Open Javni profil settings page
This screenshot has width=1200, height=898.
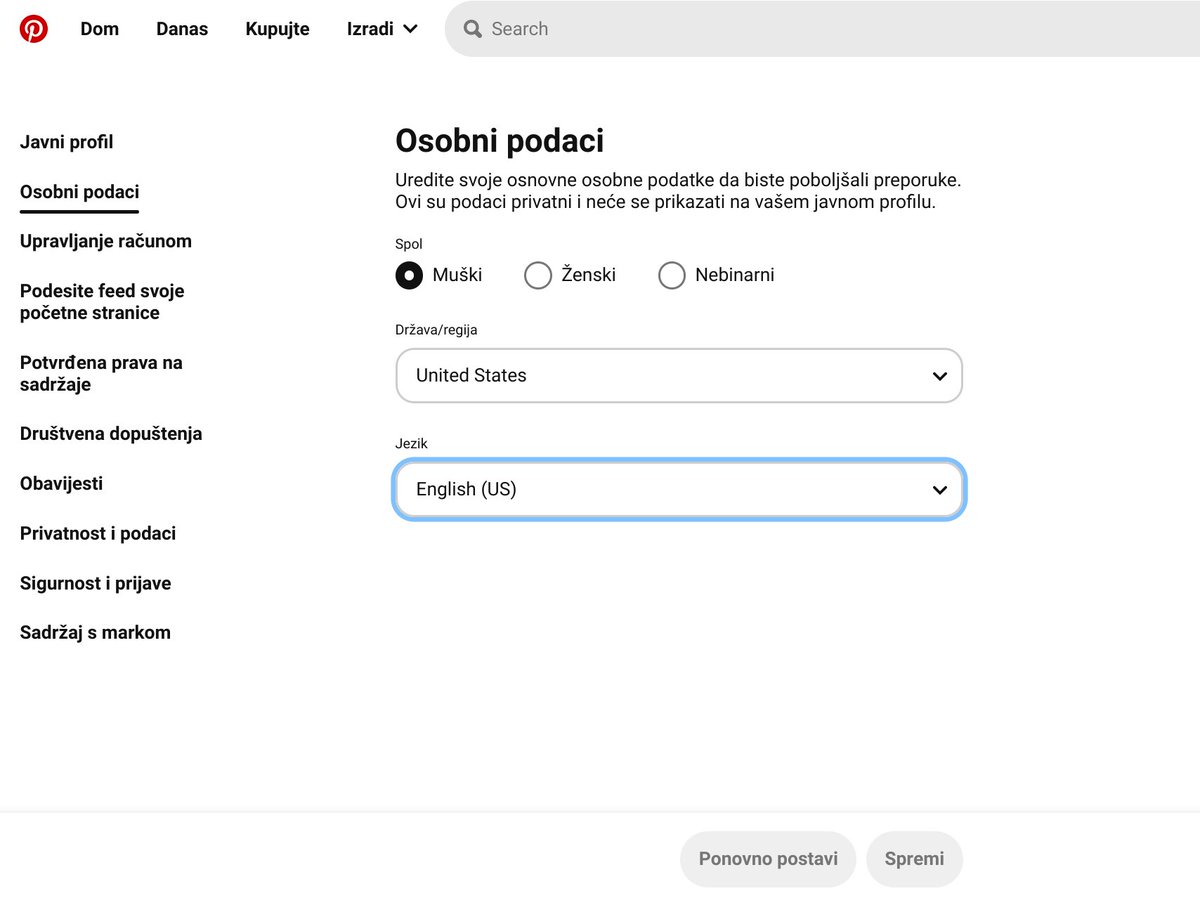(x=67, y=142)
